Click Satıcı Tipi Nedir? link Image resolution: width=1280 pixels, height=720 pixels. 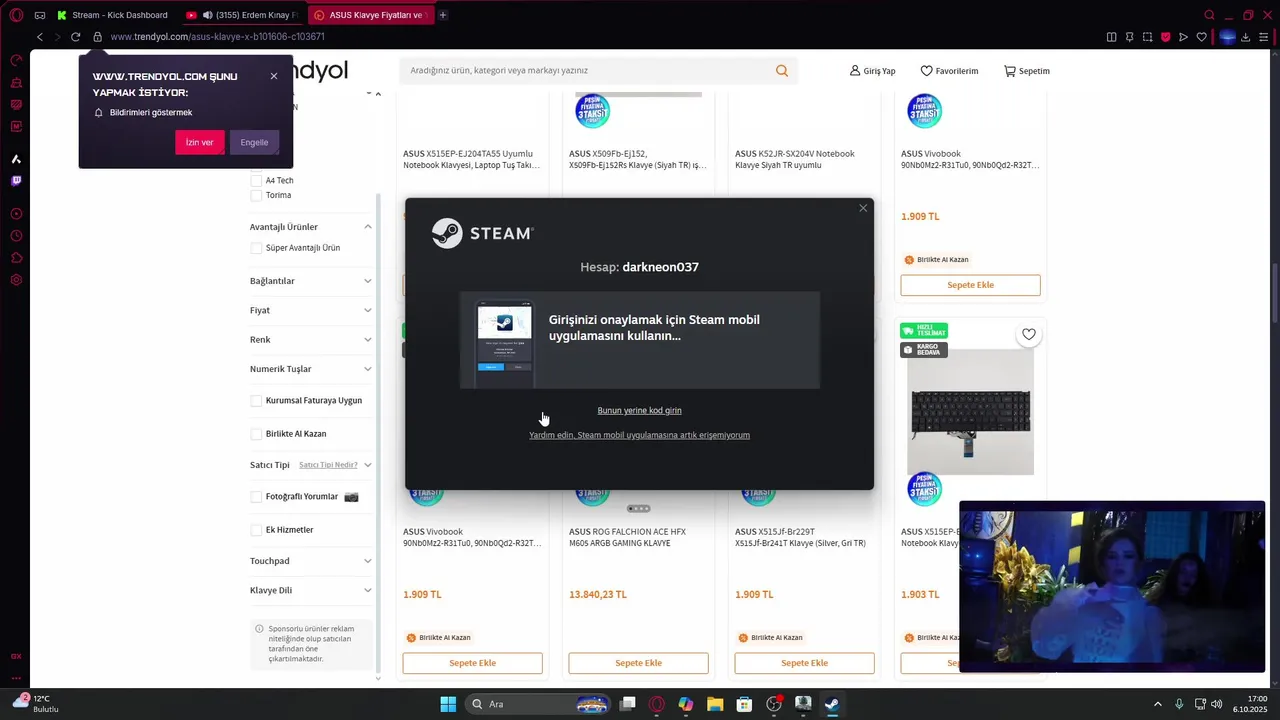[328, 465]
